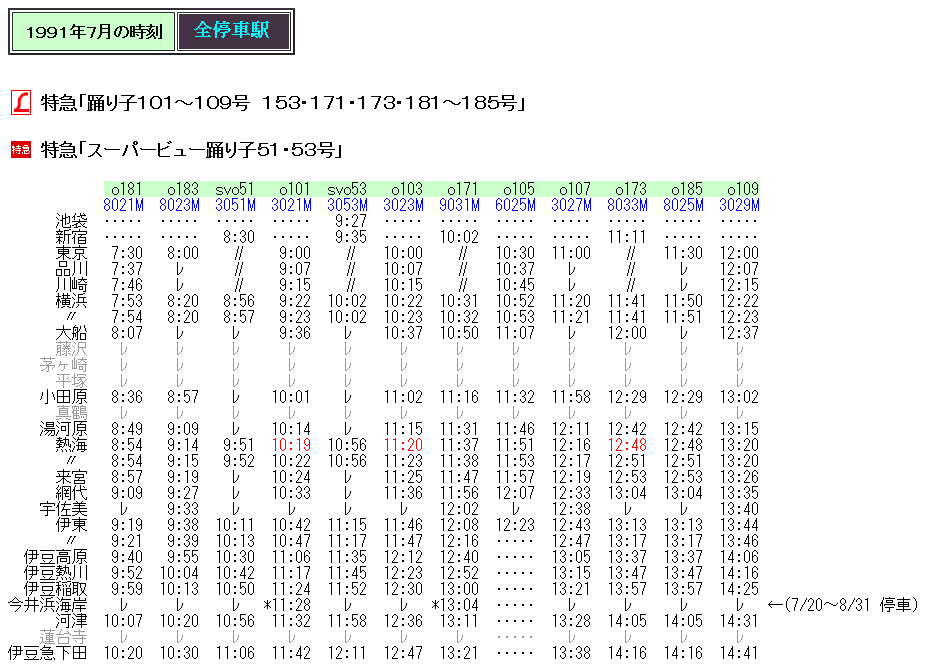
Task: Open train number 3023M link
Action: pyautogui.click(x=405, y=205)
